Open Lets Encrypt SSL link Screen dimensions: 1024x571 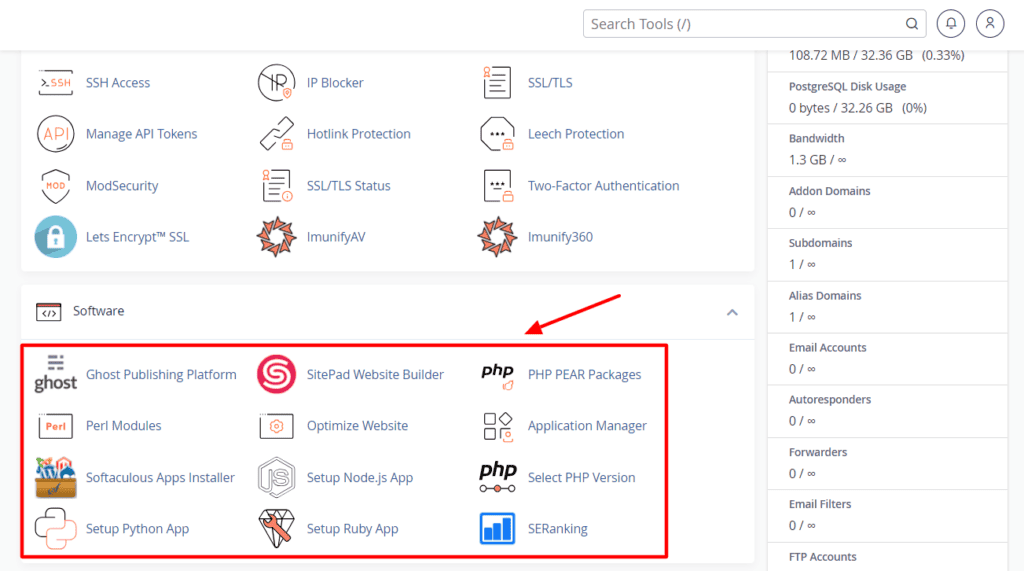[137, 237]
